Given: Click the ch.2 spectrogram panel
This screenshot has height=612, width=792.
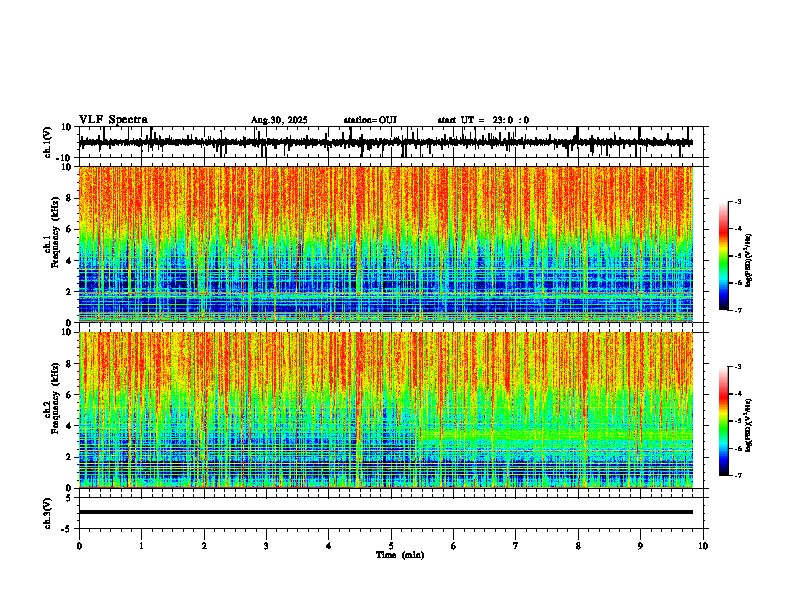Looking at the screenshot, I should click(386, 410).
